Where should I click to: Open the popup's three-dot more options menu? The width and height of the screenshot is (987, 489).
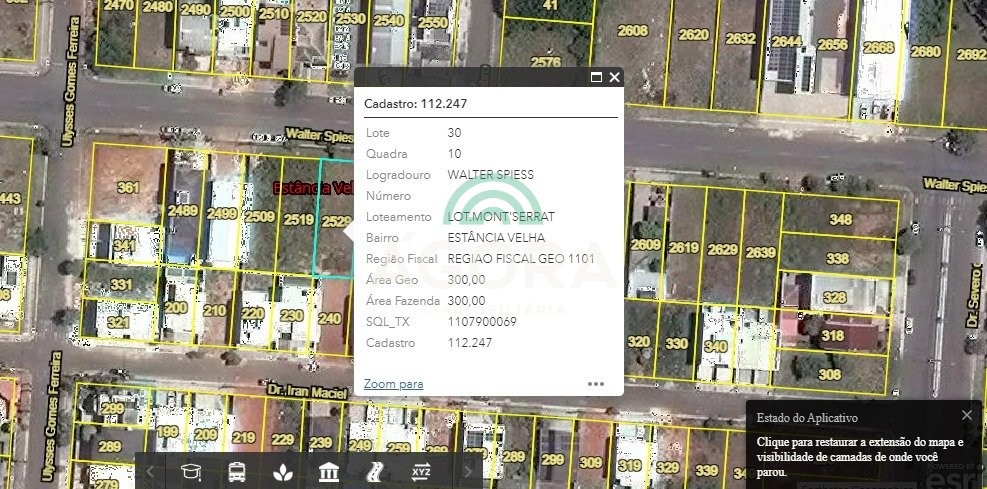pos(596,383)
